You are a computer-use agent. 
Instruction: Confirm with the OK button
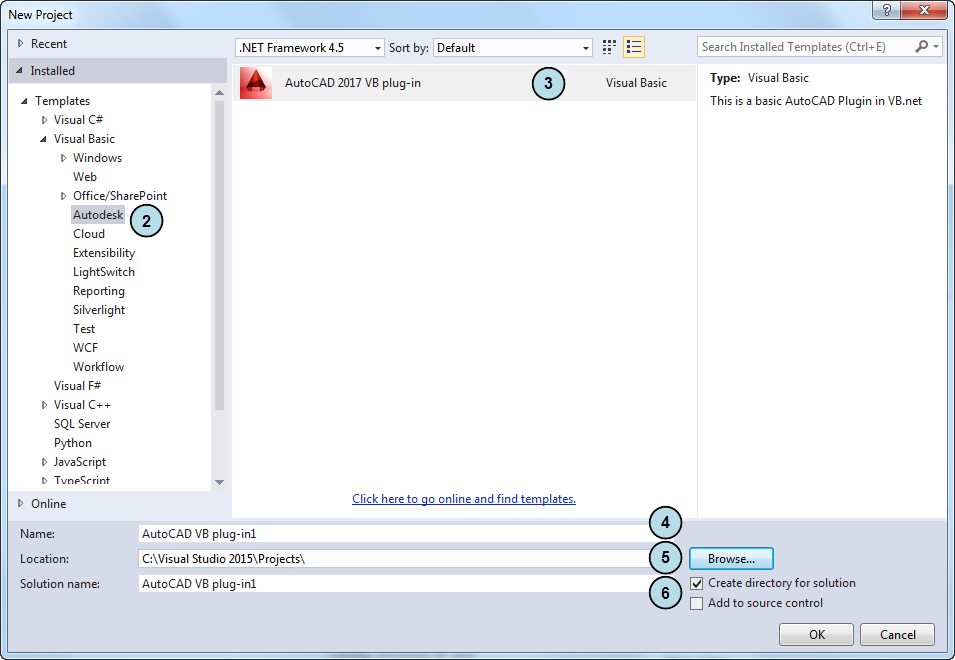click(817, 635)
